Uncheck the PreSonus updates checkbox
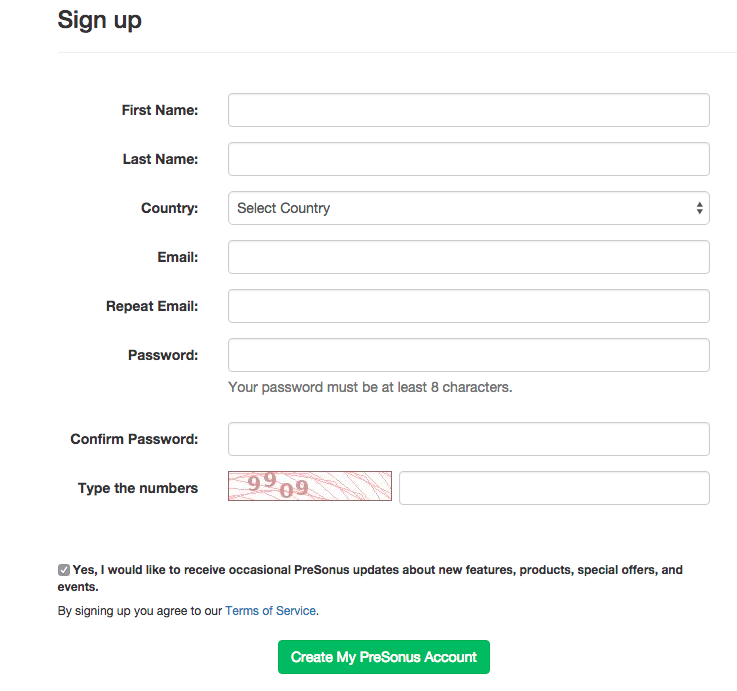The width and height of the screenshot is (737, 691). point(64,570)
